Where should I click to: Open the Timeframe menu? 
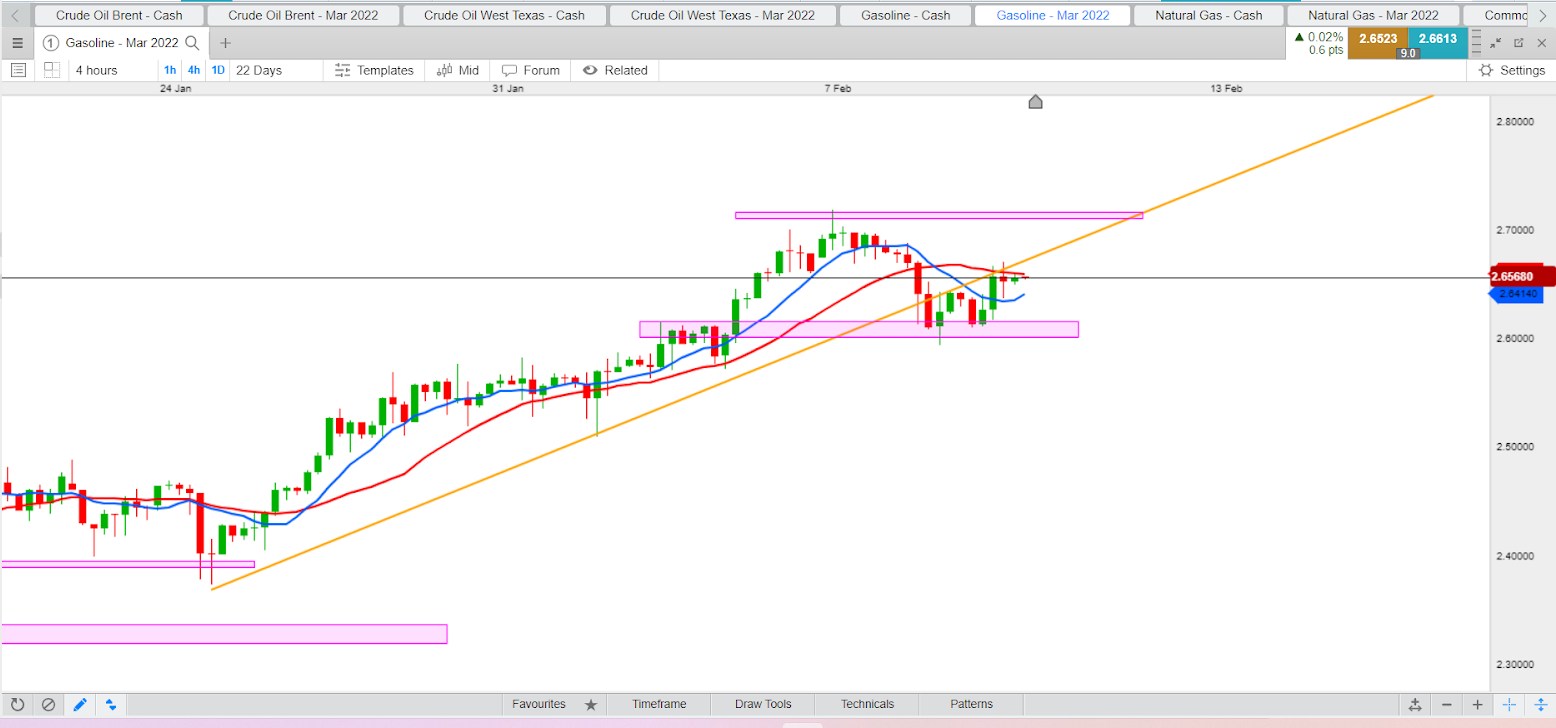click(x=659, y=704)
